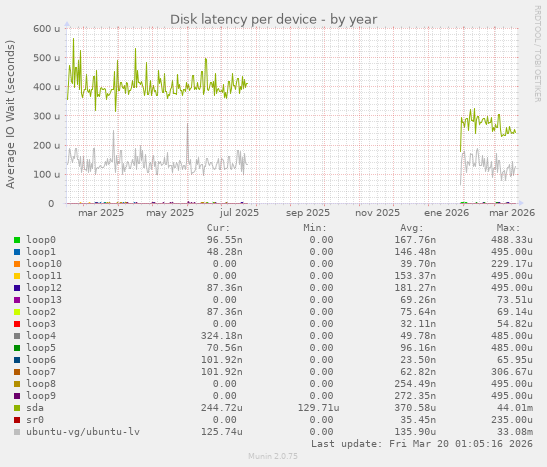Click the Munin 2.0.75 version text
This screenshot has height=467, width=547.
[x=273, y=456]
